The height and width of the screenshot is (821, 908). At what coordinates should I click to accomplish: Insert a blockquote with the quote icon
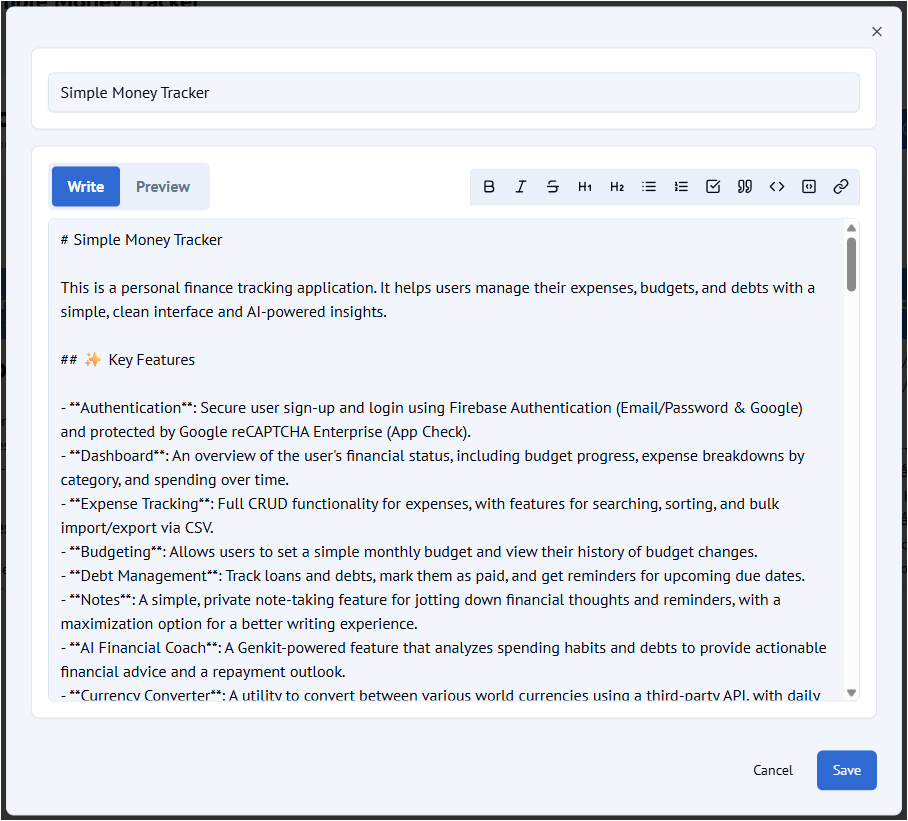pos(745,187)
